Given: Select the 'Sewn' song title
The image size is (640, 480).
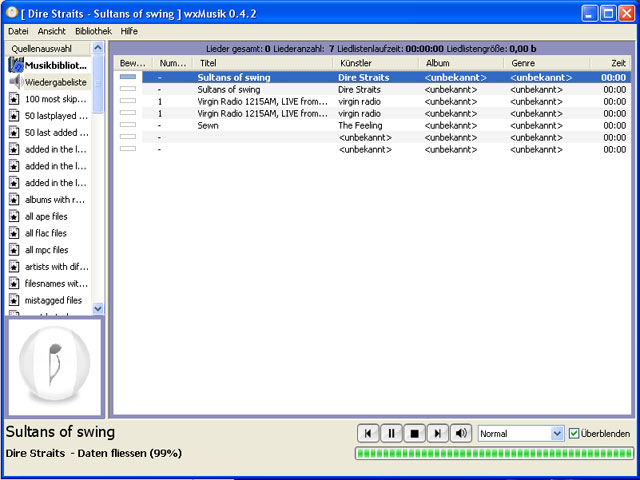Looking at the screenshot, I should click(x=208, y=126).
